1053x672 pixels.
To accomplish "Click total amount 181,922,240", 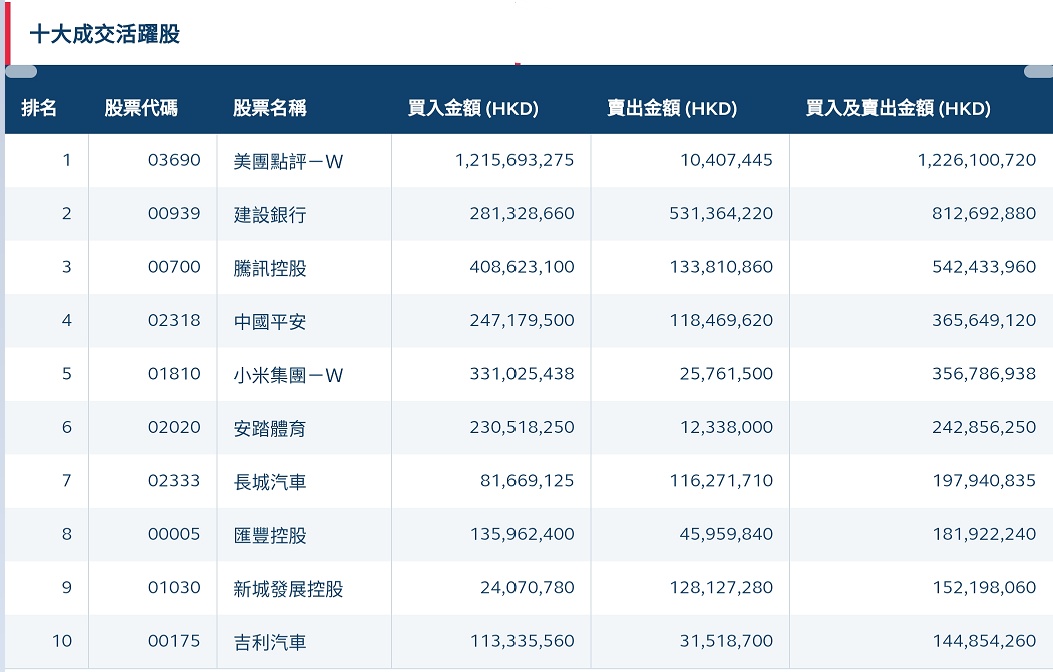I will click(984, 534).
